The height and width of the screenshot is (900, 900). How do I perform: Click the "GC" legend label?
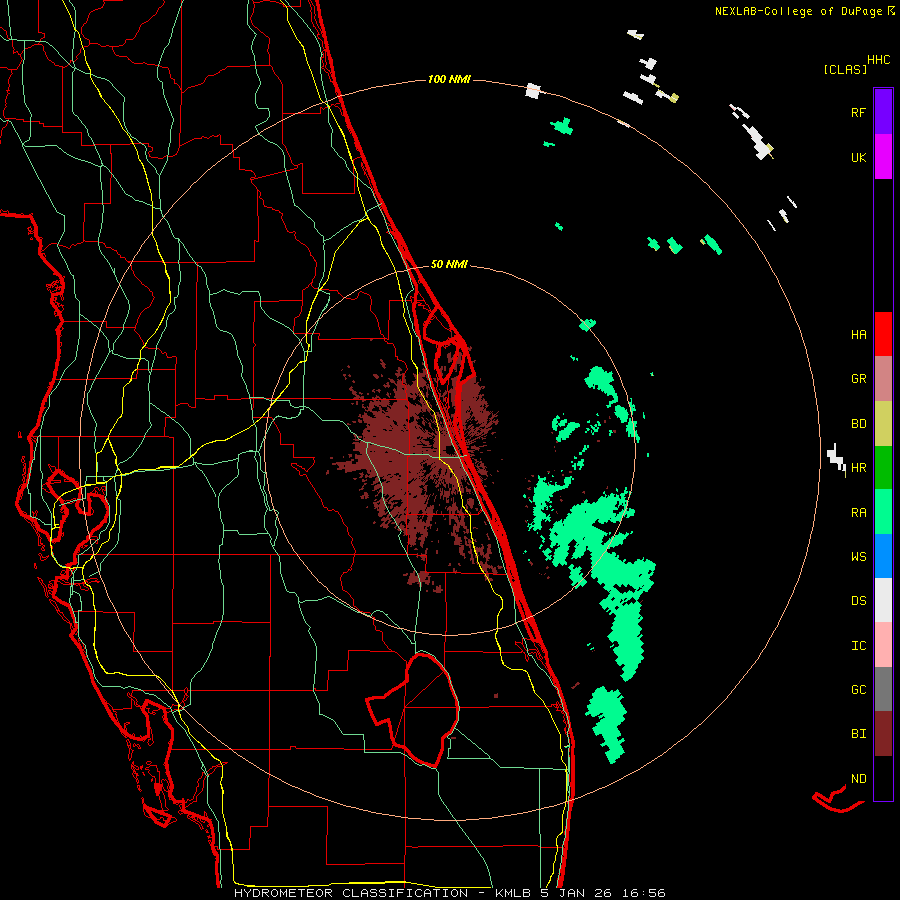(x=858, y=690)
